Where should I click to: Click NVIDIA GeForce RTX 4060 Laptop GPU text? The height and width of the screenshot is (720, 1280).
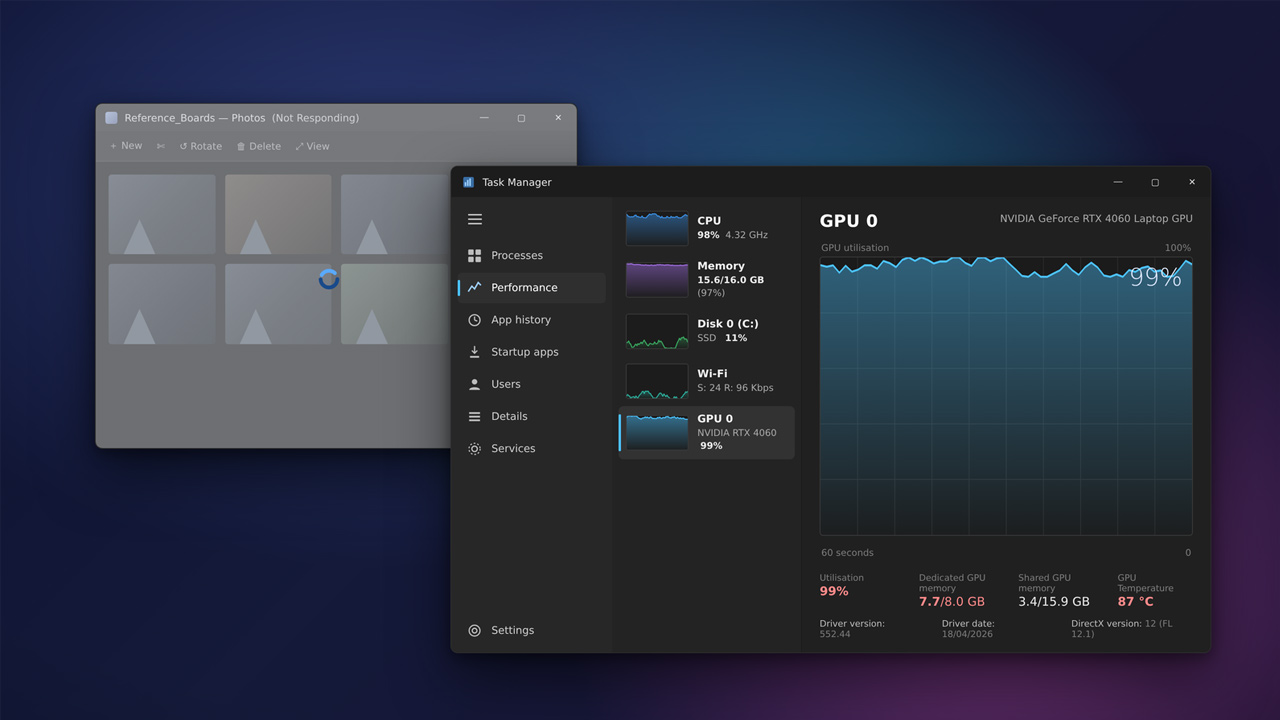[1096, 219]
